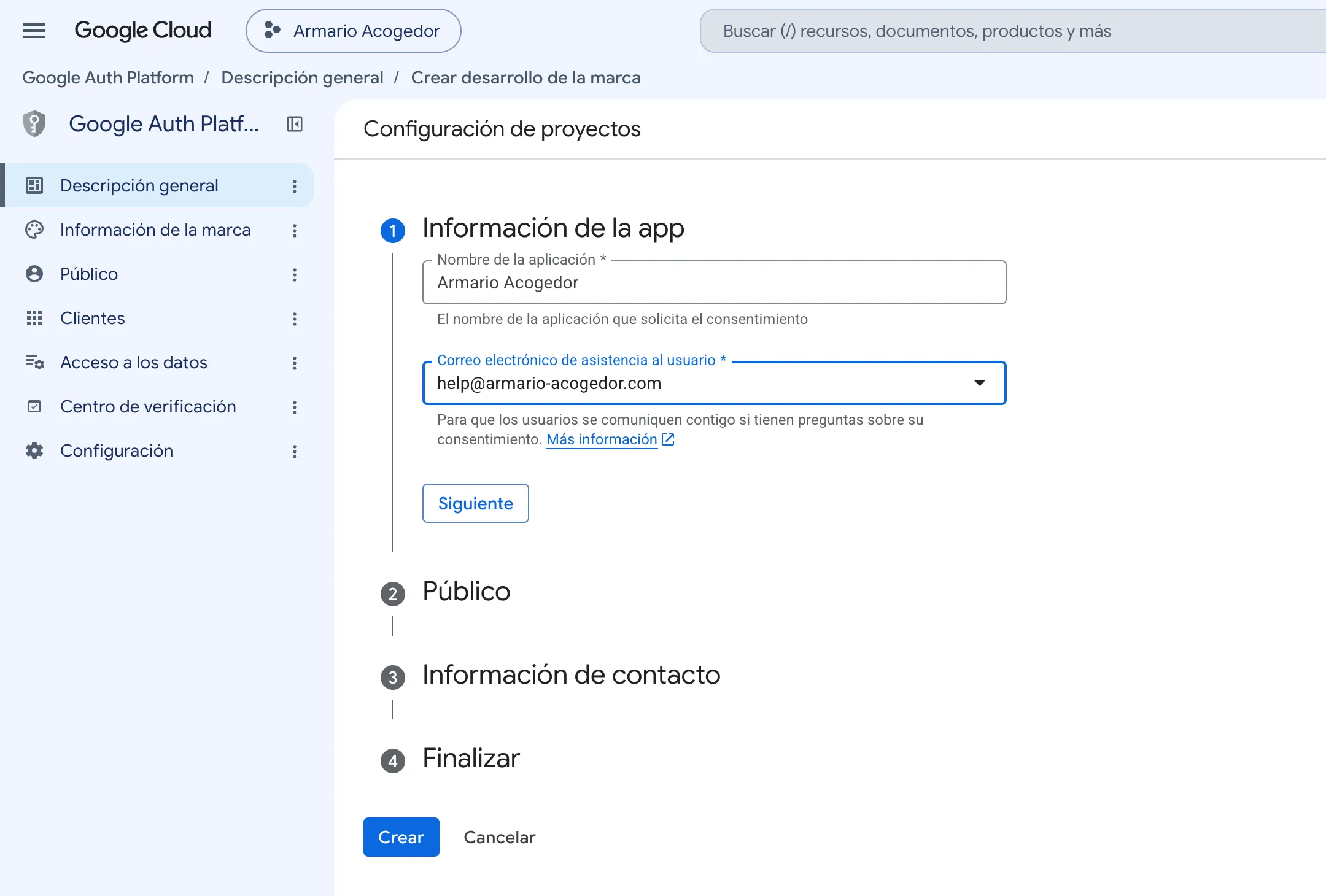
Task: Click the person icon for Público
Action: coord(34,274)
